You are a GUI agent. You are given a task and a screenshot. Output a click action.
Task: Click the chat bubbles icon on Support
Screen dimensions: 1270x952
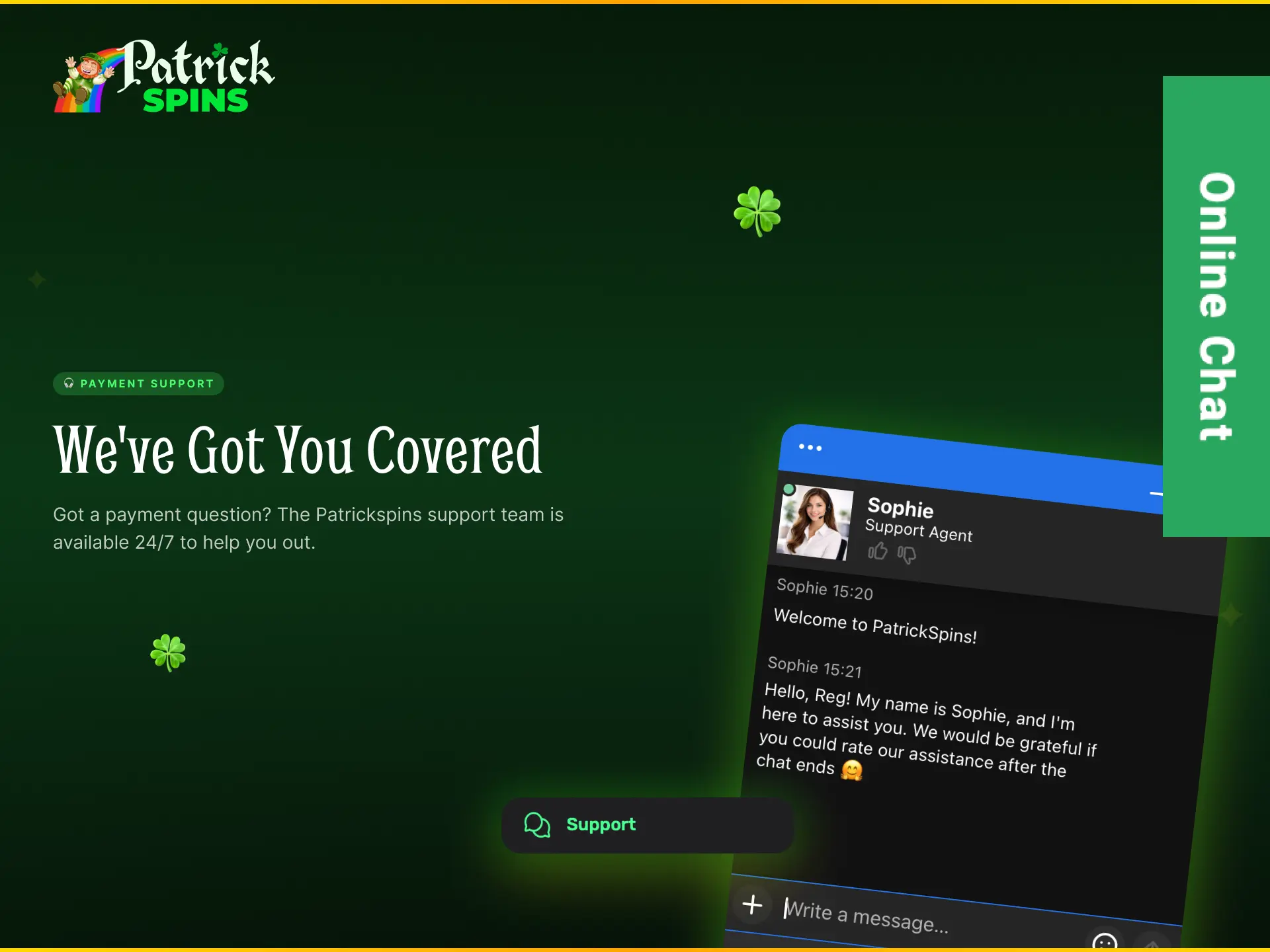[537, 824]
